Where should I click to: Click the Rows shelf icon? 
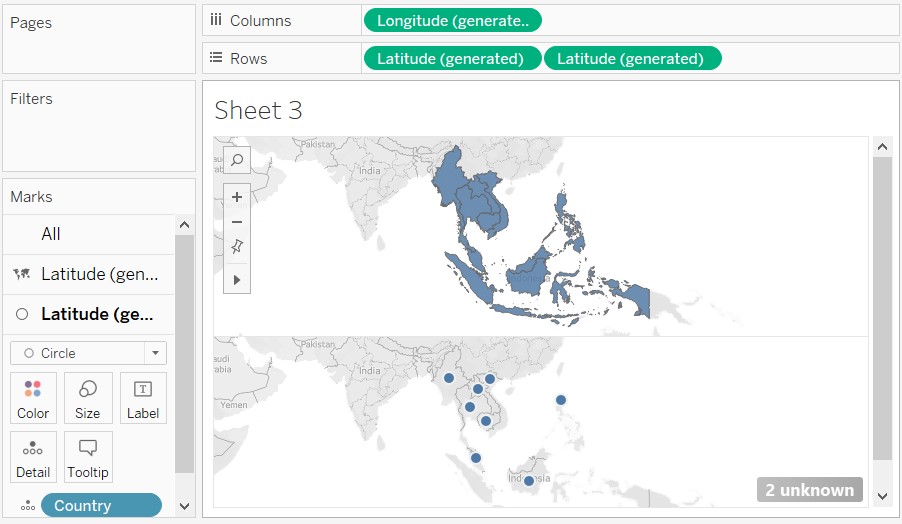pos(216,58)
